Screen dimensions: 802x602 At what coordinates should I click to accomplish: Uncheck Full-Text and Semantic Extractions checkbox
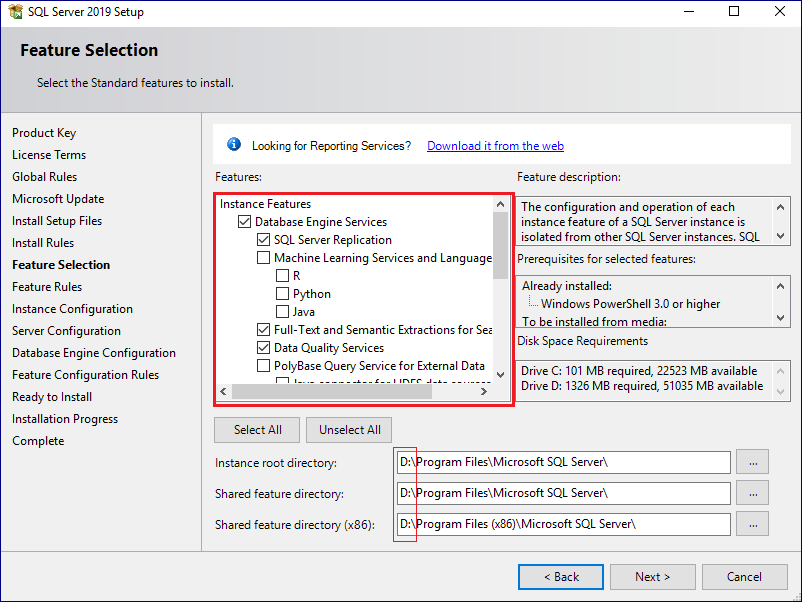click(x=263, y=329)
